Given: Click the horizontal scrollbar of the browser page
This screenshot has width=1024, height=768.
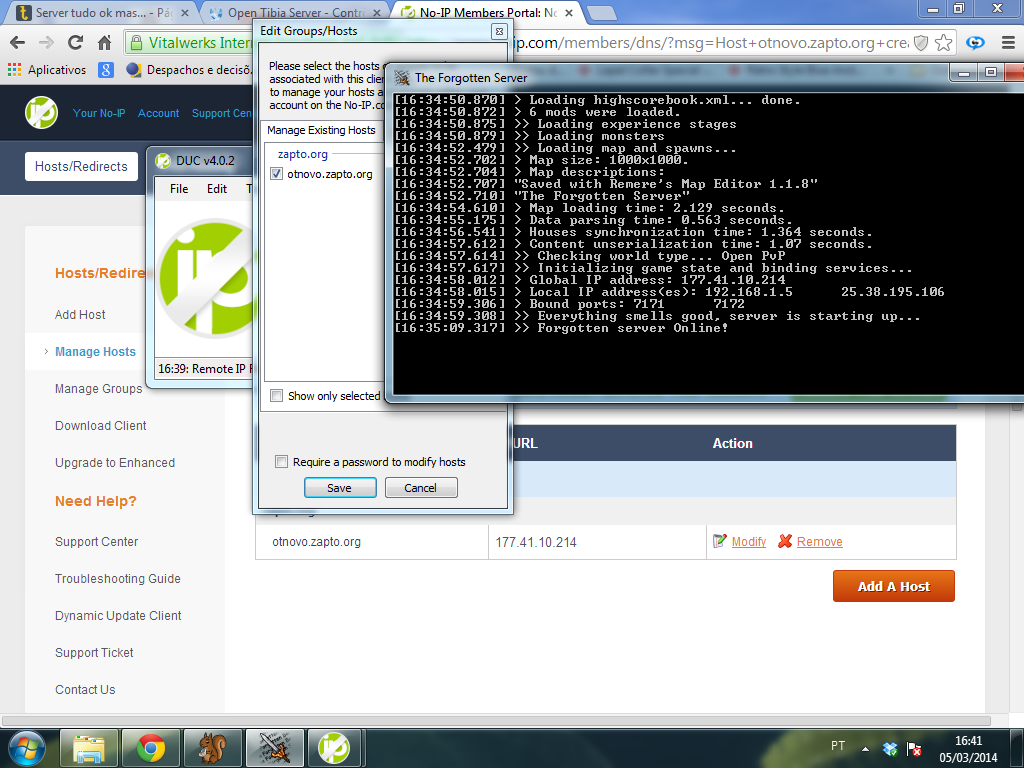Looking at the screenshot, I should click(x=496, y=722).
